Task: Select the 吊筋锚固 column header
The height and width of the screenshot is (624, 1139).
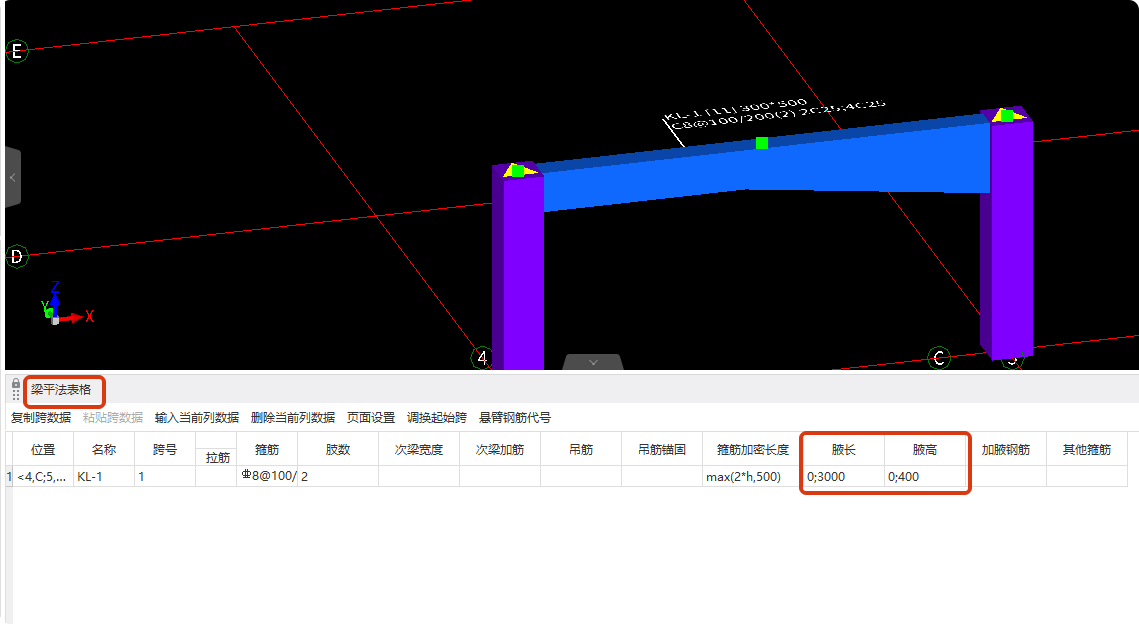Action: coord(662,450)
